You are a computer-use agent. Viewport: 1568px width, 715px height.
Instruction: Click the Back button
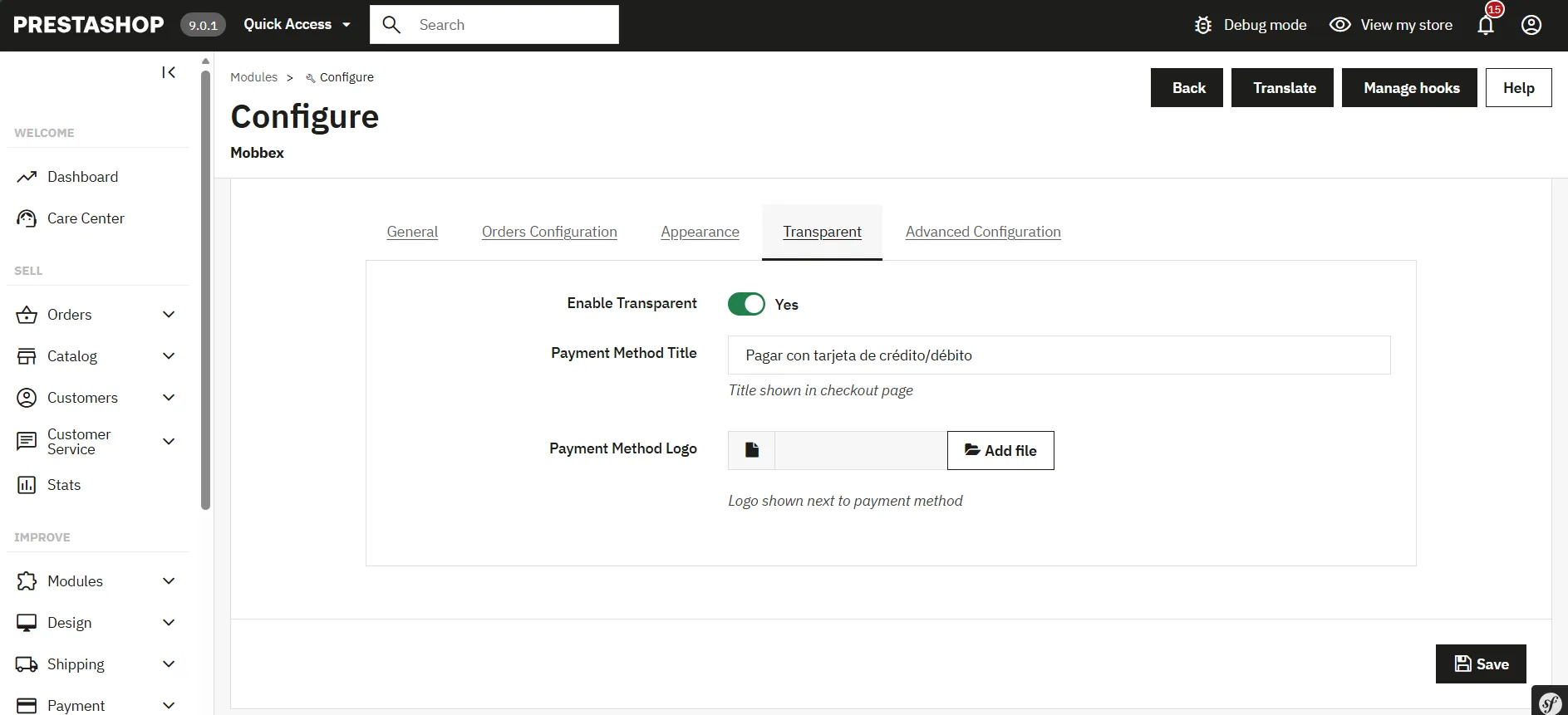(x=1187, y=88)
